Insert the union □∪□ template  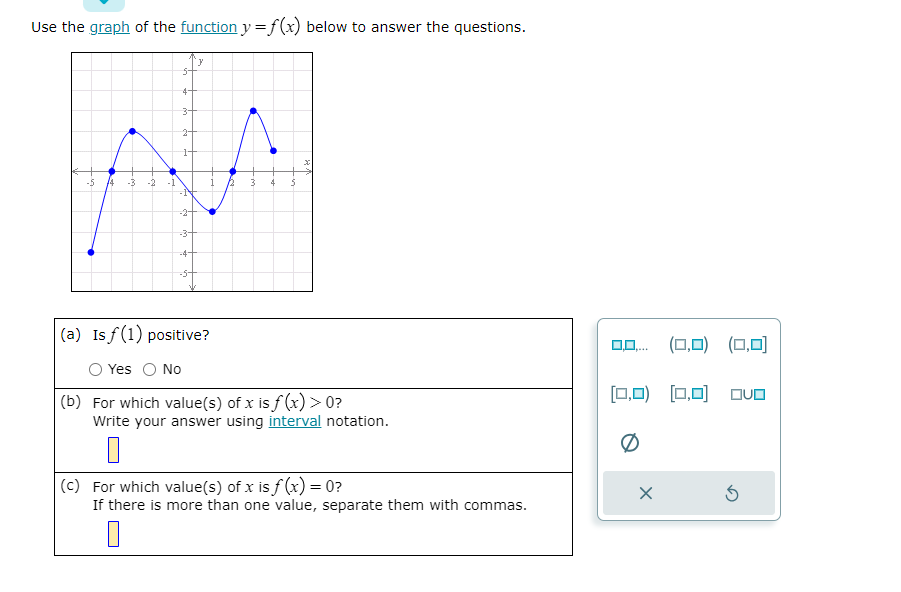746,394
